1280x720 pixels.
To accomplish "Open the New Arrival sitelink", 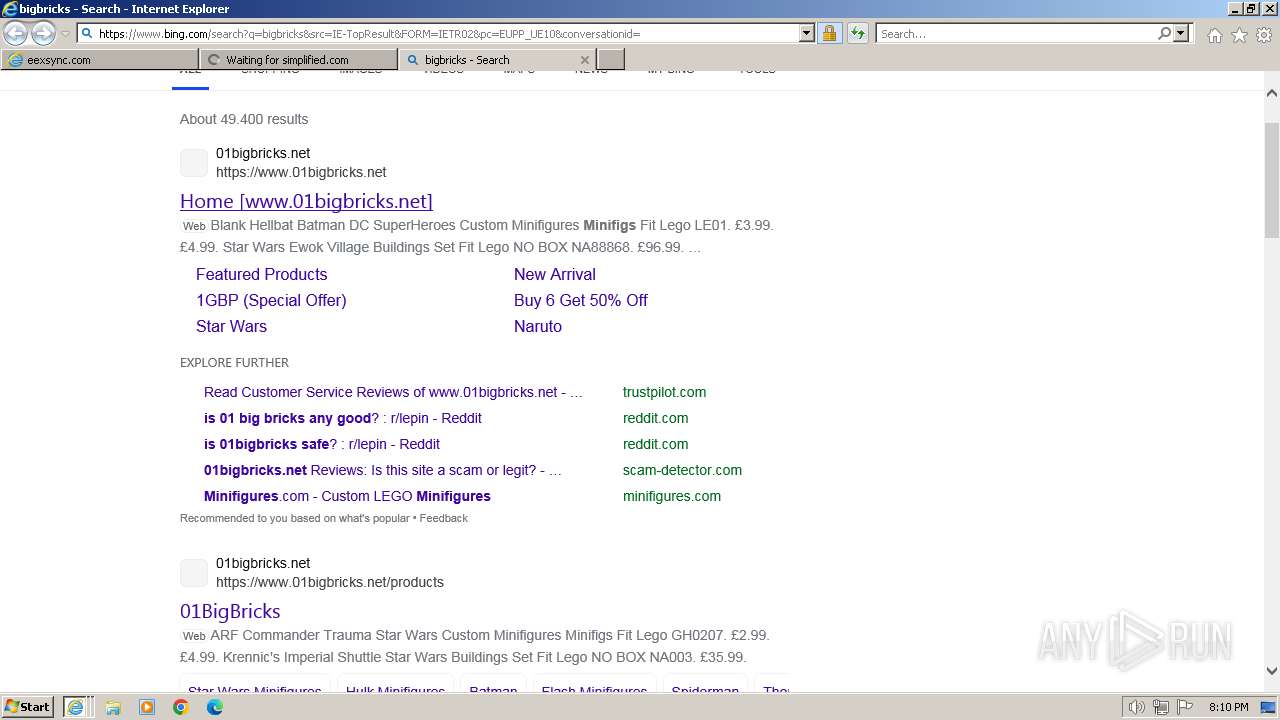I will (555, 274).
